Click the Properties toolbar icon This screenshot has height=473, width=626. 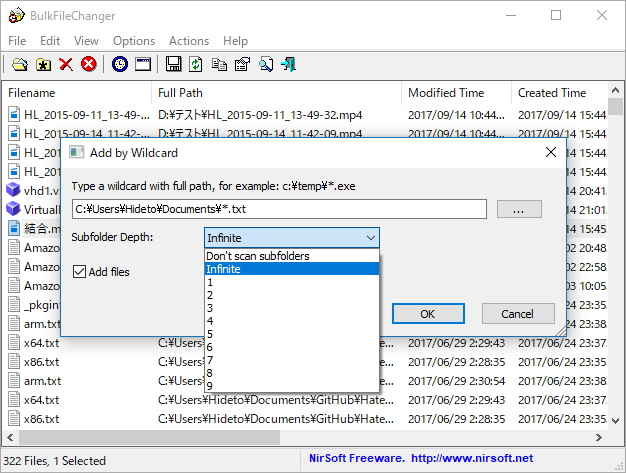click(242, 64)
